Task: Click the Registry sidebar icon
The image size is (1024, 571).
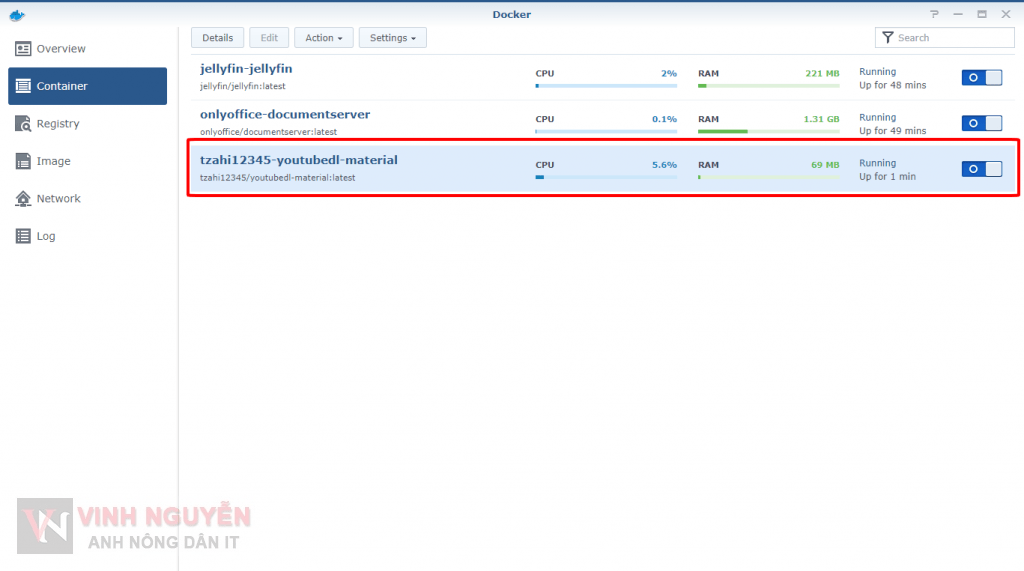Action: pyautogui.click(x=23, y=124)
